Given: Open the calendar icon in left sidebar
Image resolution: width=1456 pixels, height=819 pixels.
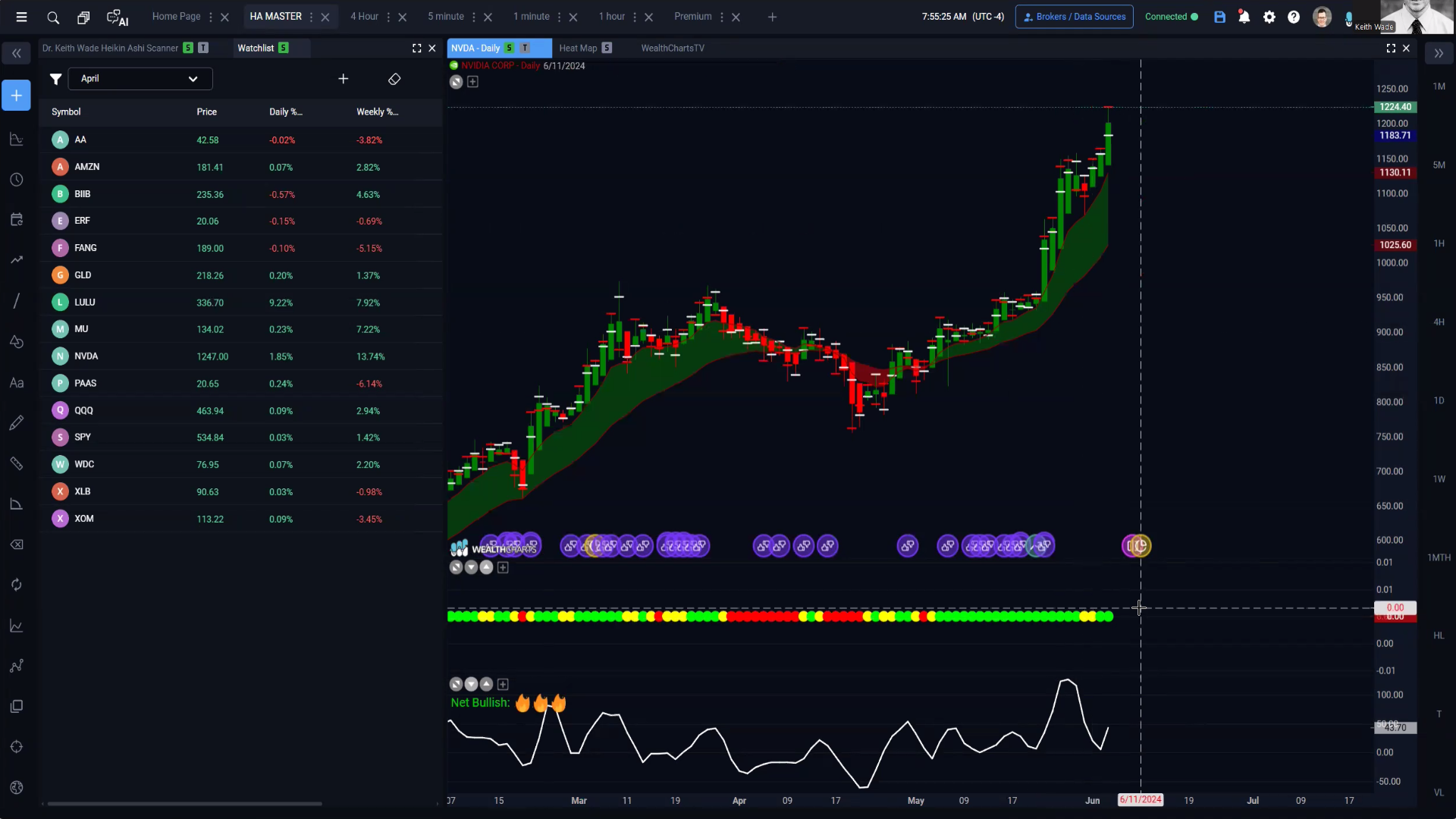Looking at the screenshot, I should [17, 220].
